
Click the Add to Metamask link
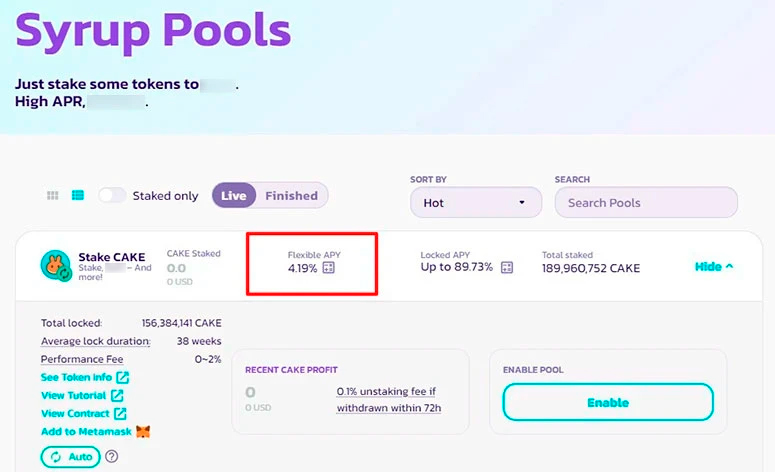tap(86, 432)
